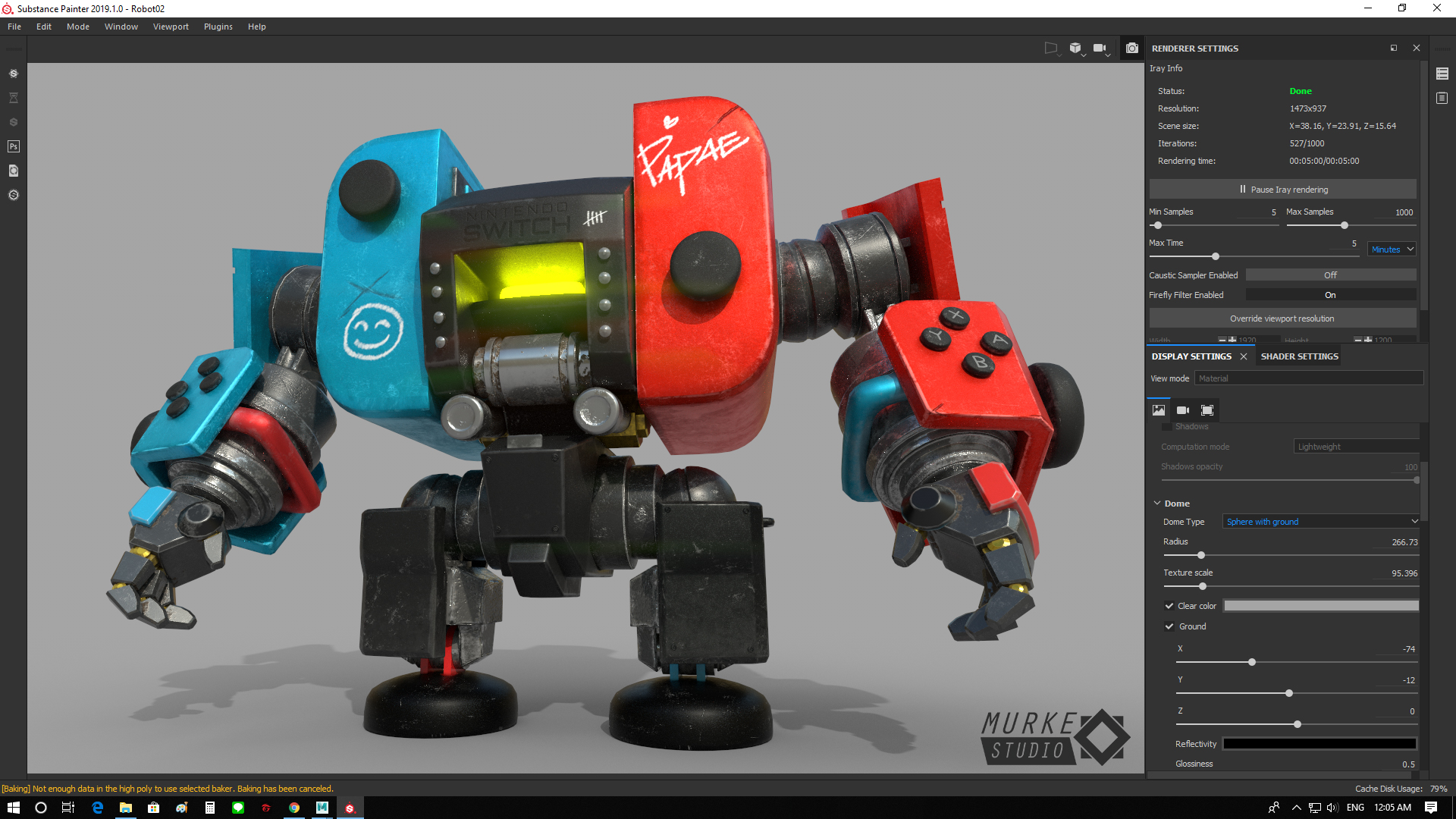
Task: Click Pause Iray rendering button
Action: [x=1282, y=190]
